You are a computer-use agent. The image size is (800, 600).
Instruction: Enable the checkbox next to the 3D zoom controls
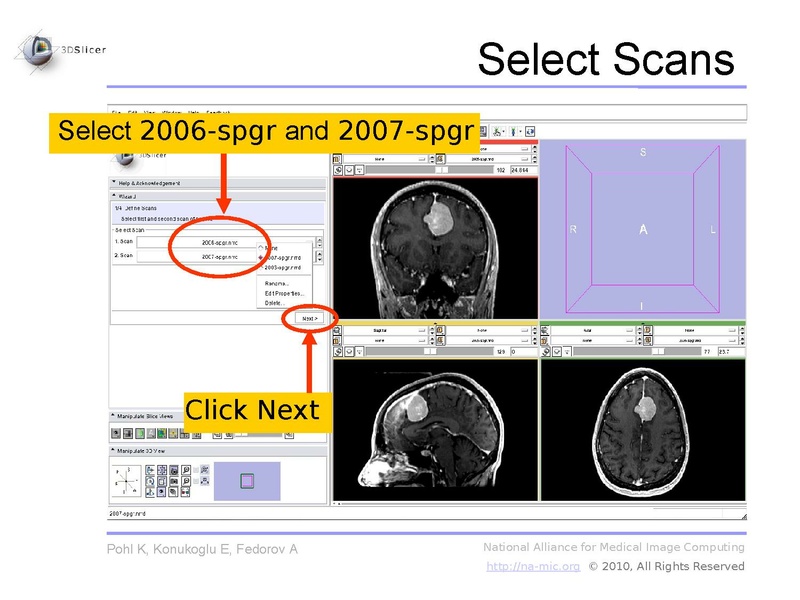coord(196,470)
